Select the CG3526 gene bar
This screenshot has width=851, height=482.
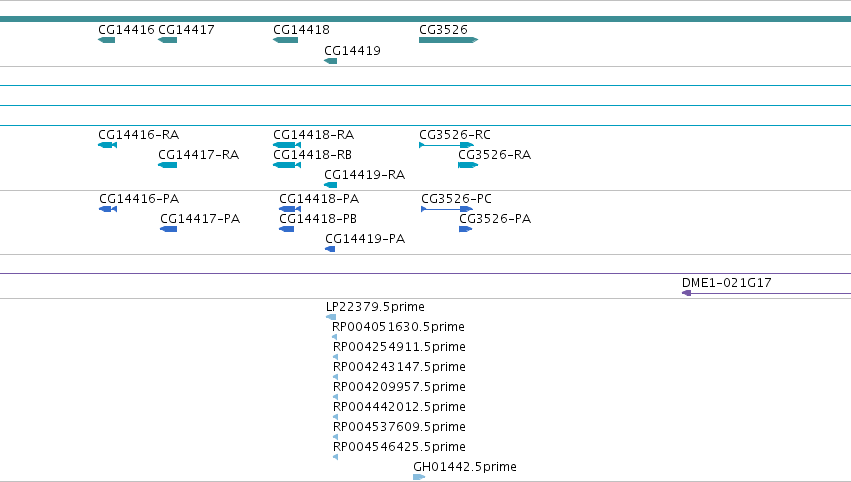click(x=448, y=40)
